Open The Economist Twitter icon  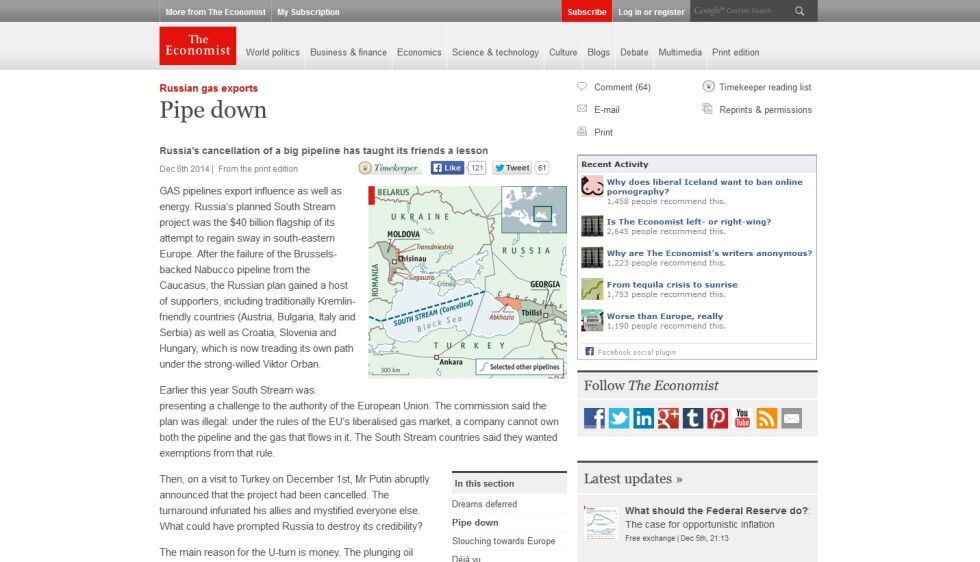tap(619, 418)
